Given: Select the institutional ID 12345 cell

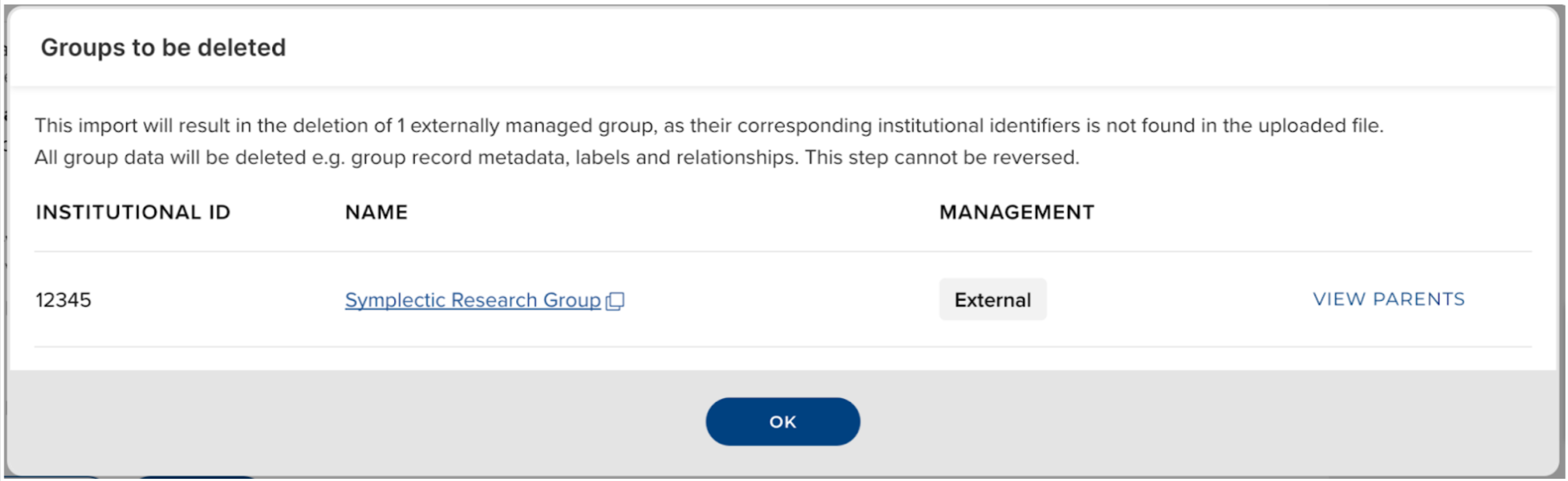Looking at the screenshot, I should pyautogui.click(x=63, y=300).
